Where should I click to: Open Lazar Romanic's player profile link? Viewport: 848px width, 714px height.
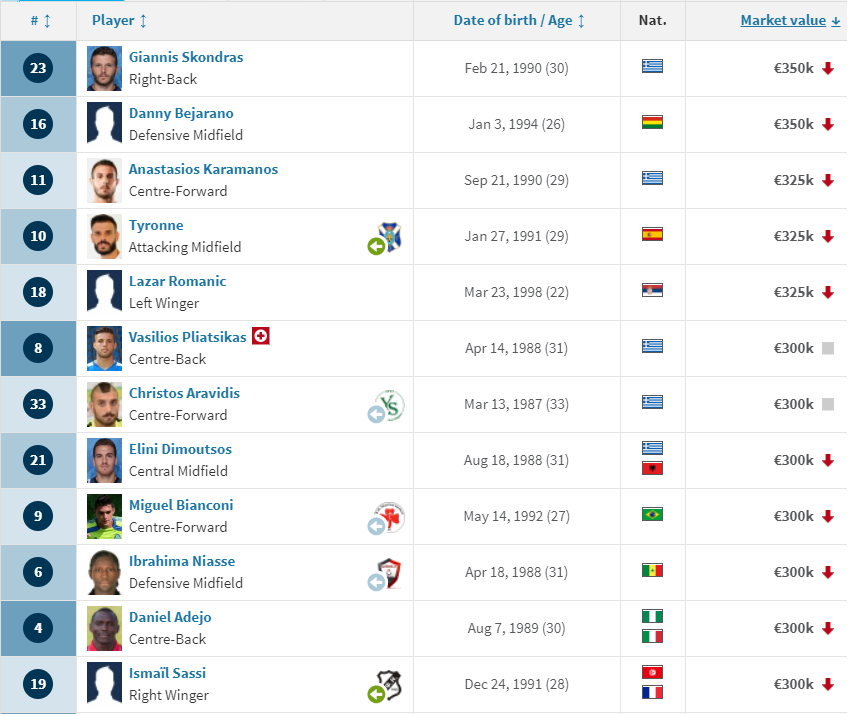177,281
